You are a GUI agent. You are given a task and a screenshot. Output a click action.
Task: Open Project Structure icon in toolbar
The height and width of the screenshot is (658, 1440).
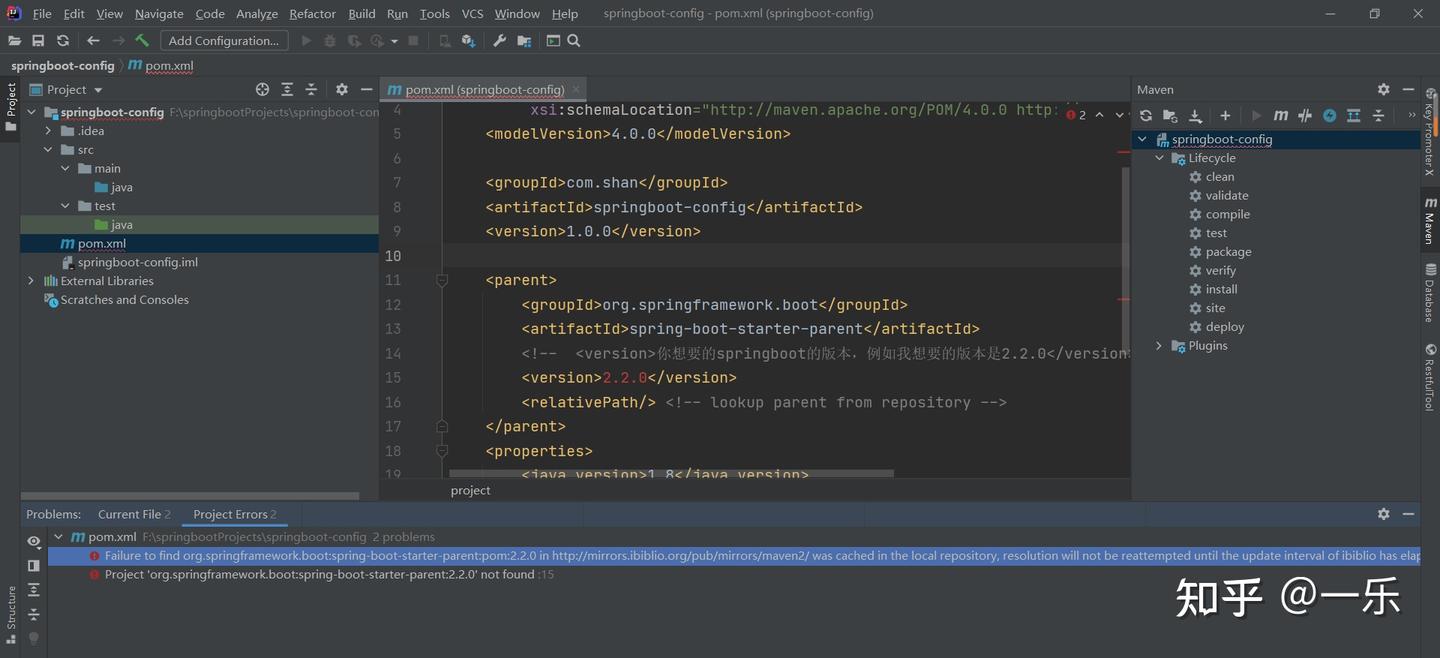point(524,41)
